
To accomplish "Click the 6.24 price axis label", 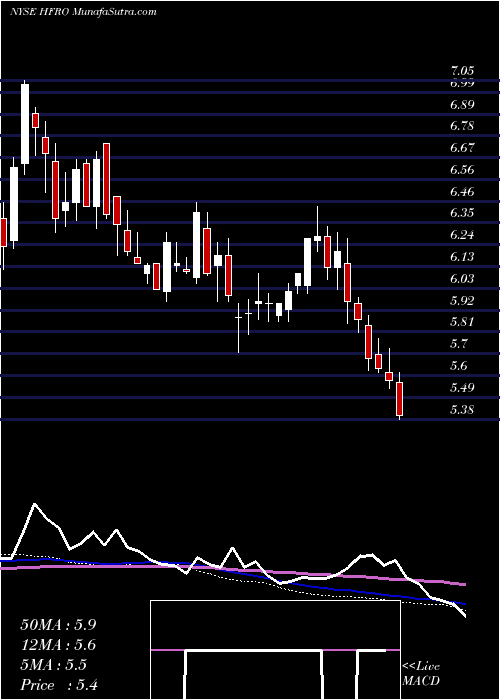I will [x=462, y=235].
